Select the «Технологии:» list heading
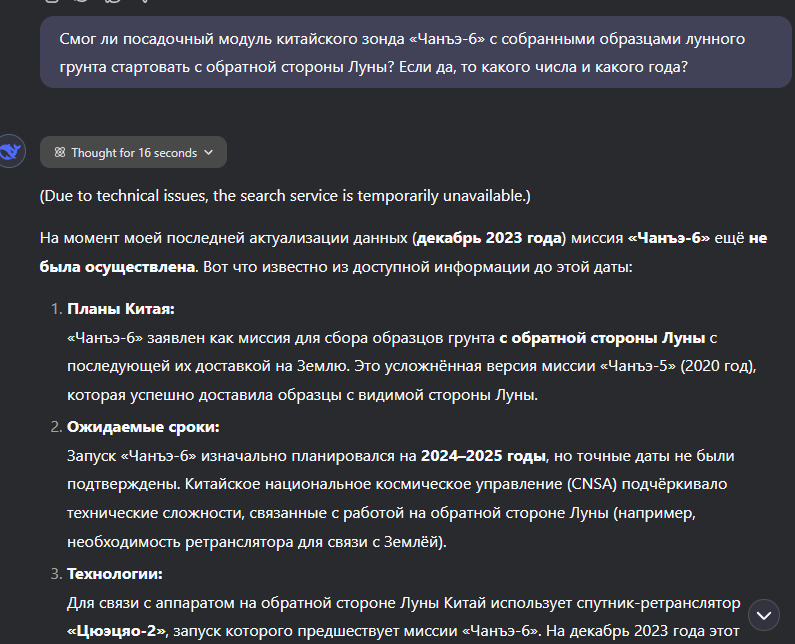The image size is (795, 644). click(x=114, y=573)
